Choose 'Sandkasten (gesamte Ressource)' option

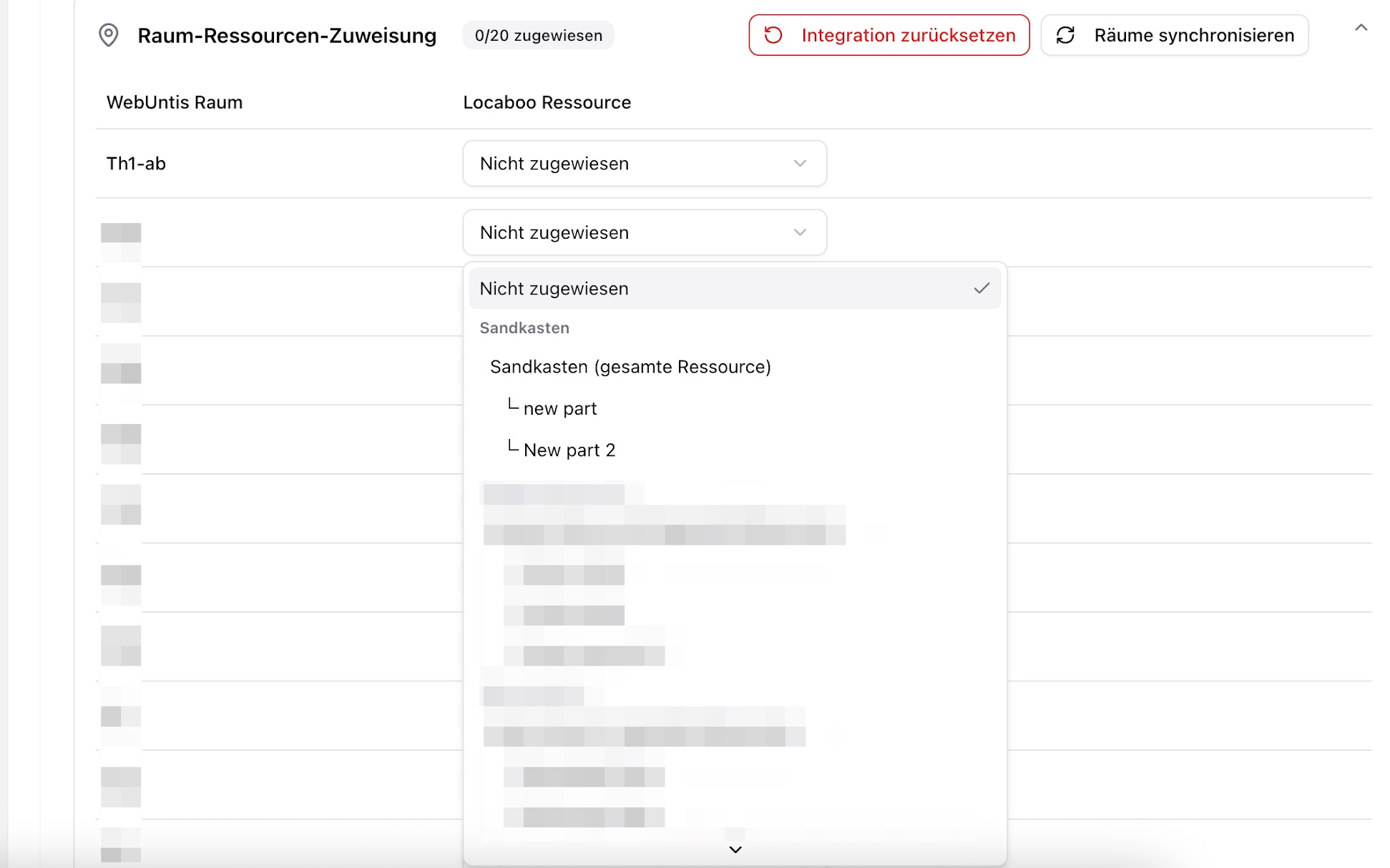click(x=630, y=367)
